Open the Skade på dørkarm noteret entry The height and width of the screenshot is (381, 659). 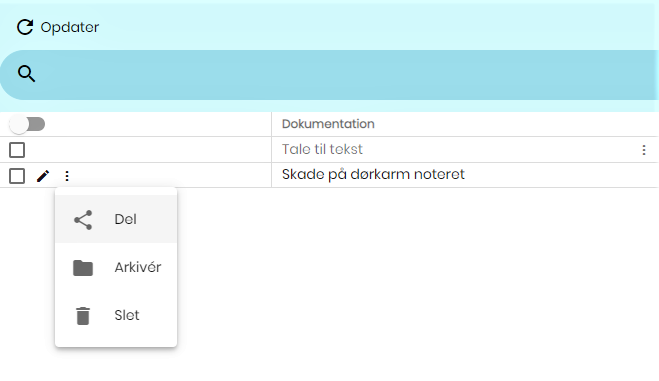tap(373, 174)
